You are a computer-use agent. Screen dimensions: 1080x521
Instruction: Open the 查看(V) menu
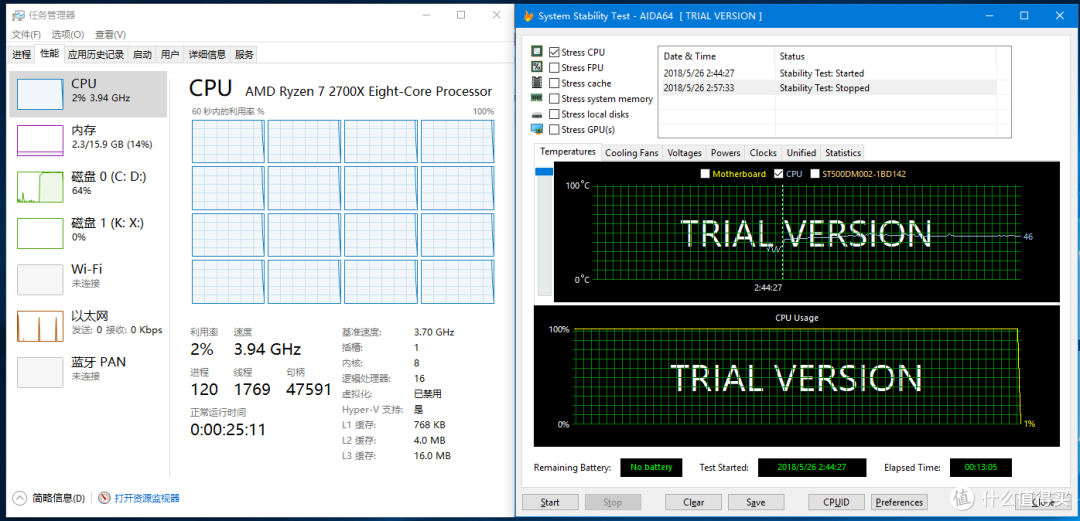tap(110, 34)
